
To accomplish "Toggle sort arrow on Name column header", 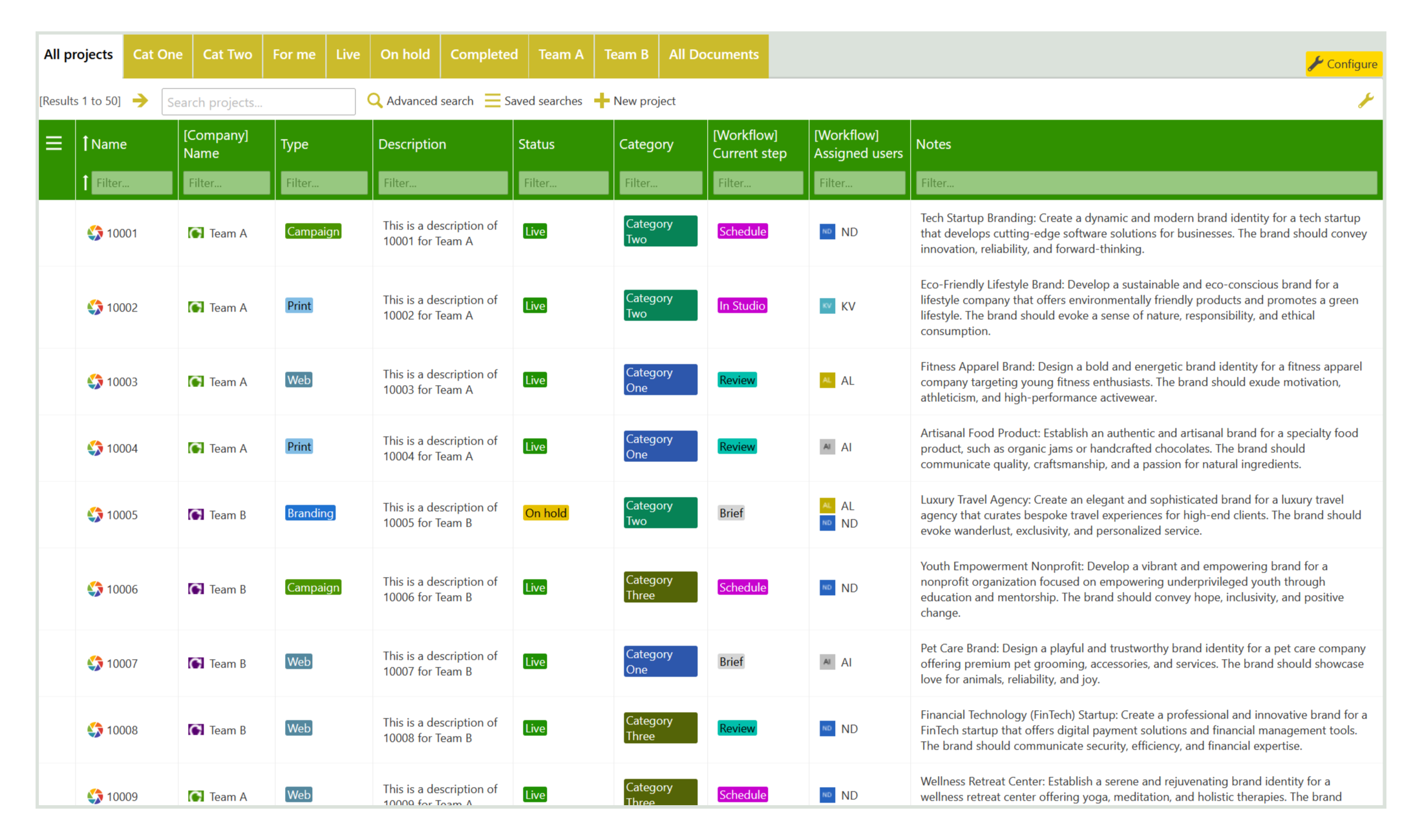I will [85, 143].
